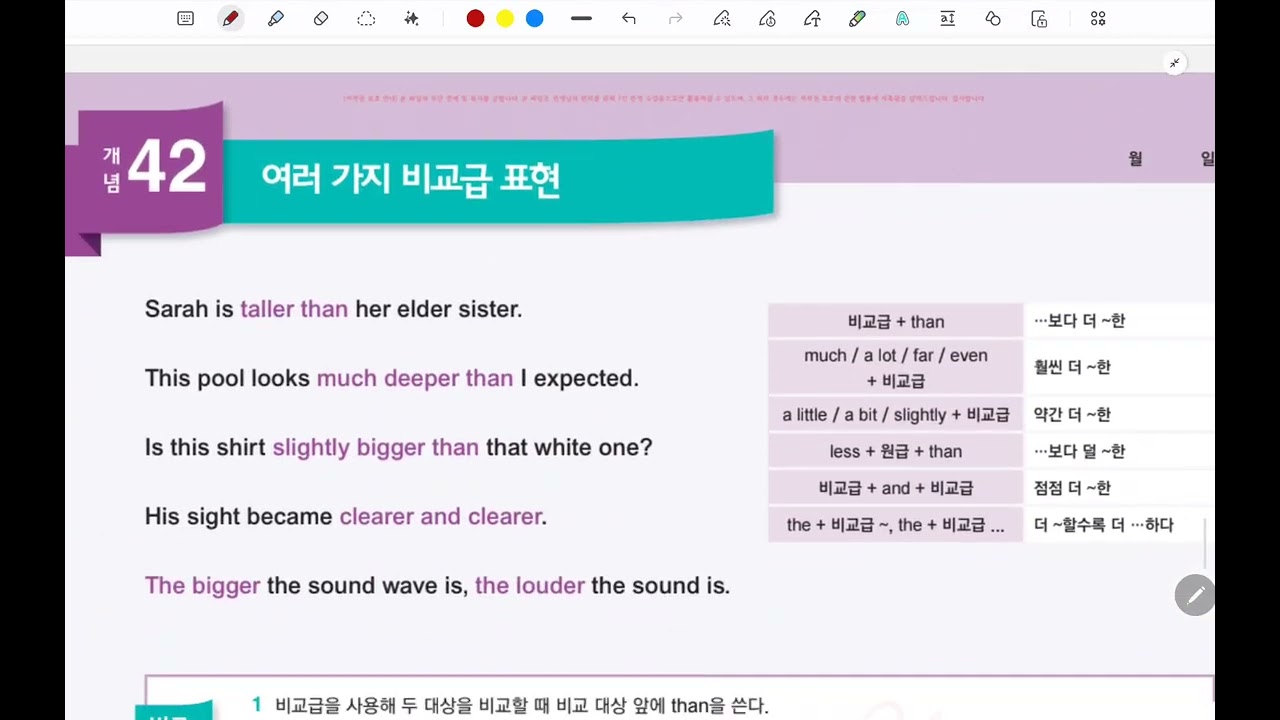Open the shapes tool
Screen dimensions: 1280x720
[993, 18]
